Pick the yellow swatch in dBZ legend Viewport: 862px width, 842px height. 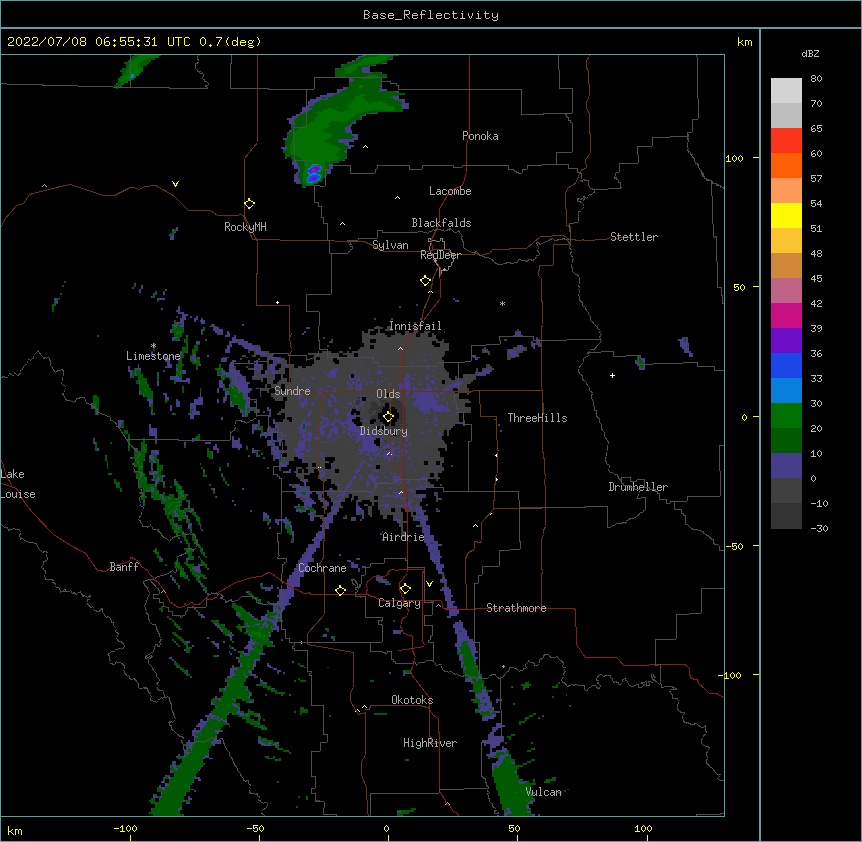786,215
